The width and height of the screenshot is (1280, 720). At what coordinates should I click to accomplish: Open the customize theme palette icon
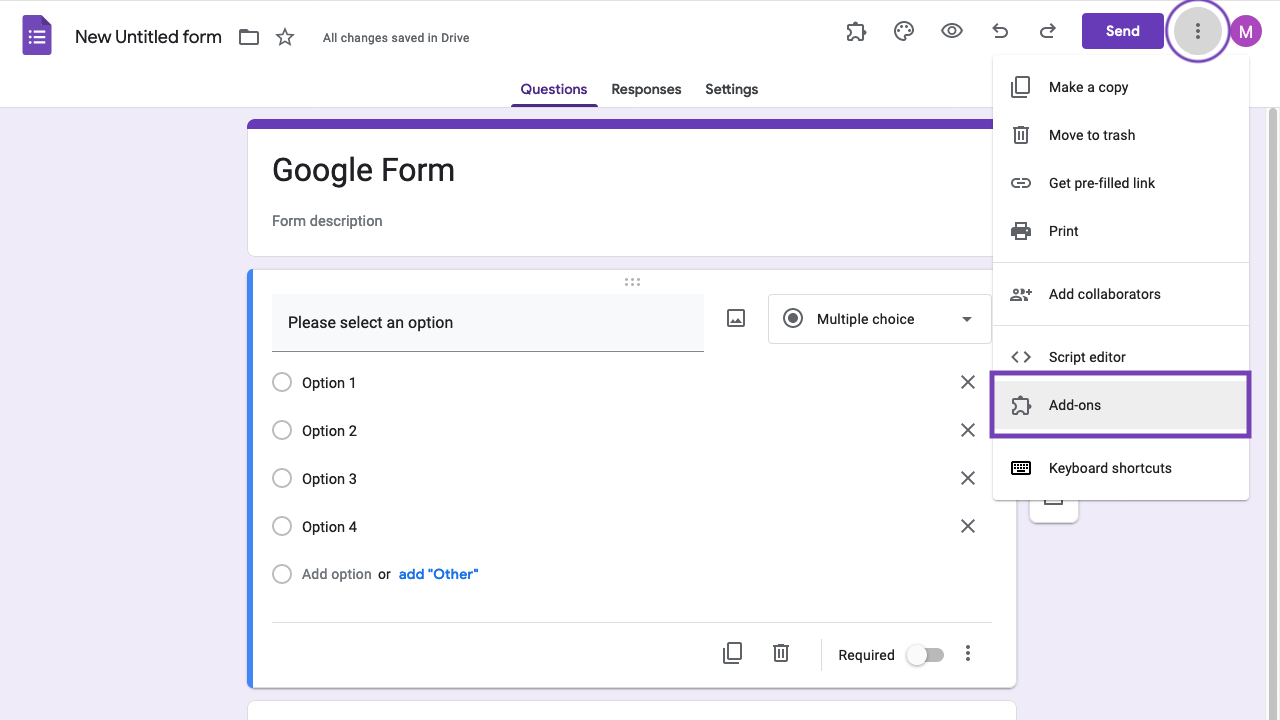click(904, 32)
